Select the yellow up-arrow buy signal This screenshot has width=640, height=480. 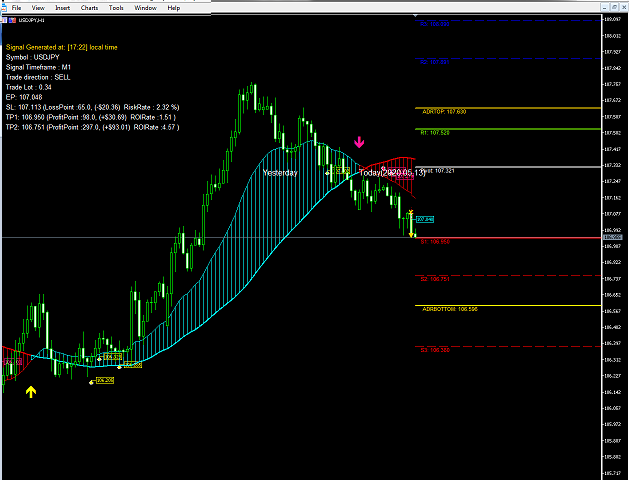31,392
